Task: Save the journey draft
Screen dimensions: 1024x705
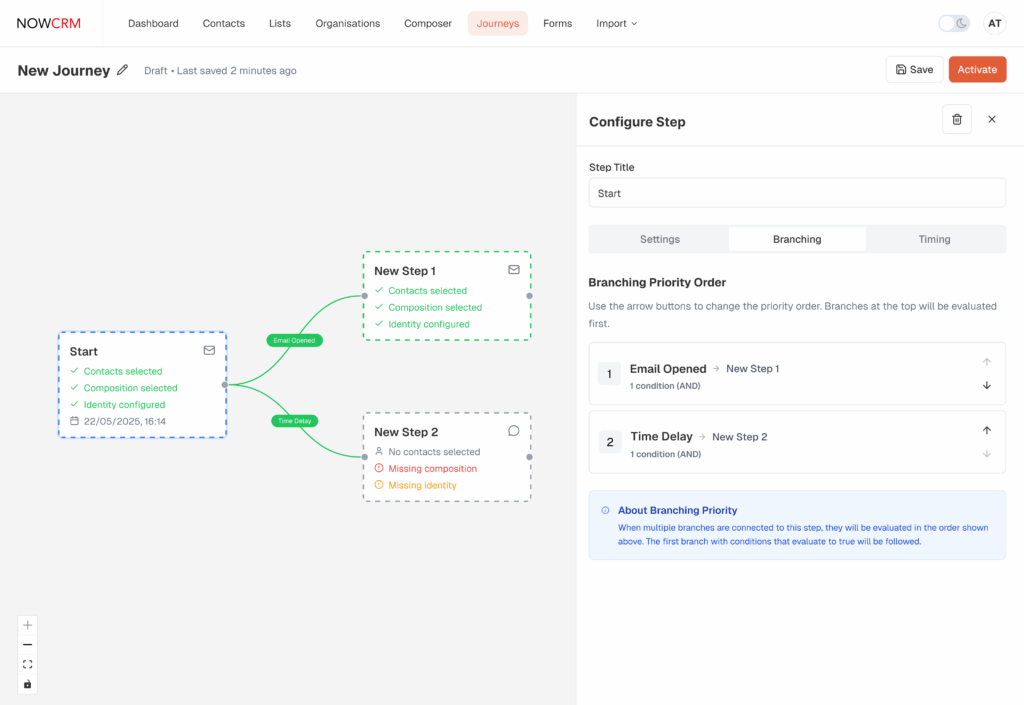Action: tap(914, 69)
